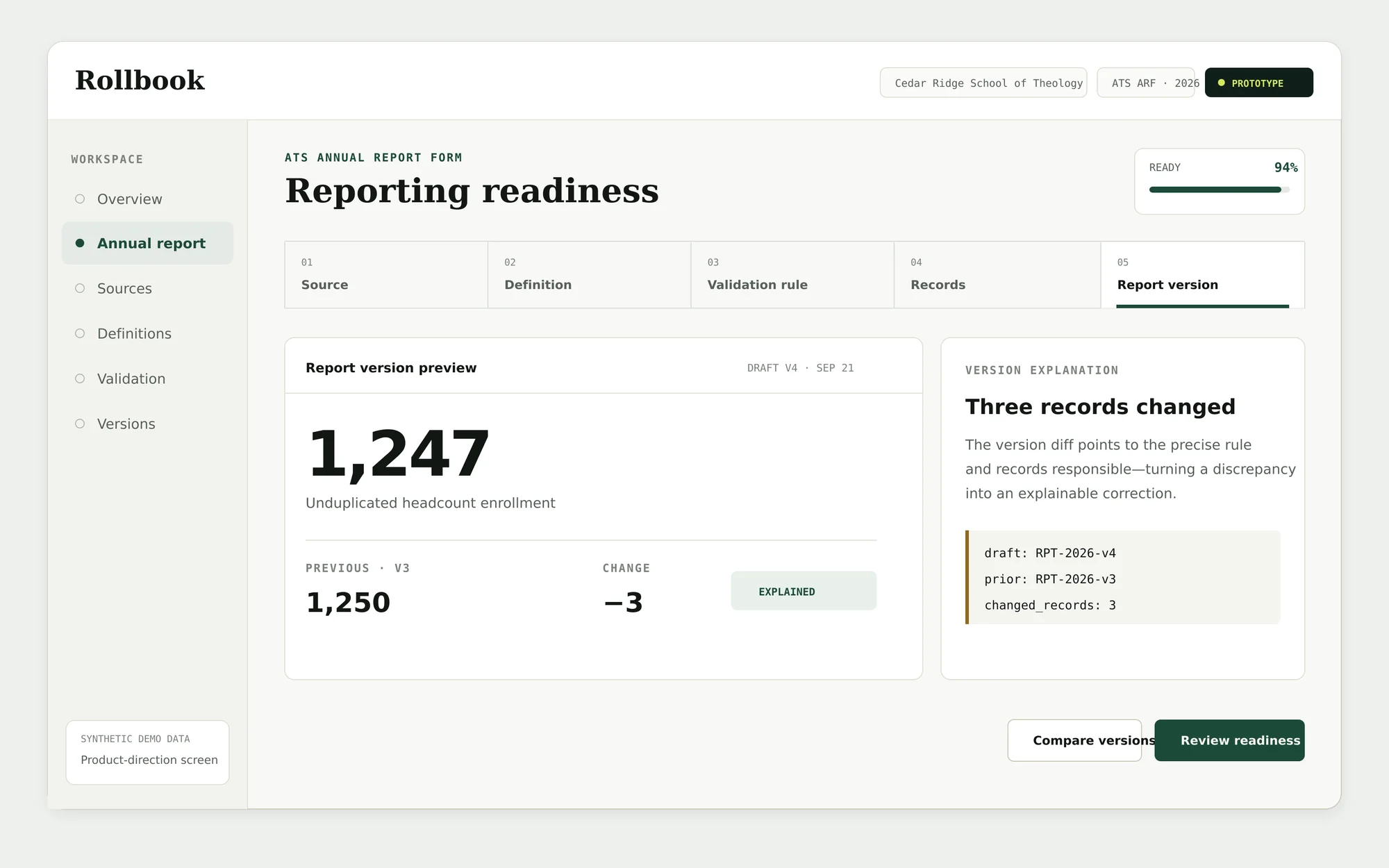Click the VERSION EXPLANATION label
This screenshot has height=868, width=1389.
(x=1042, y=370)
